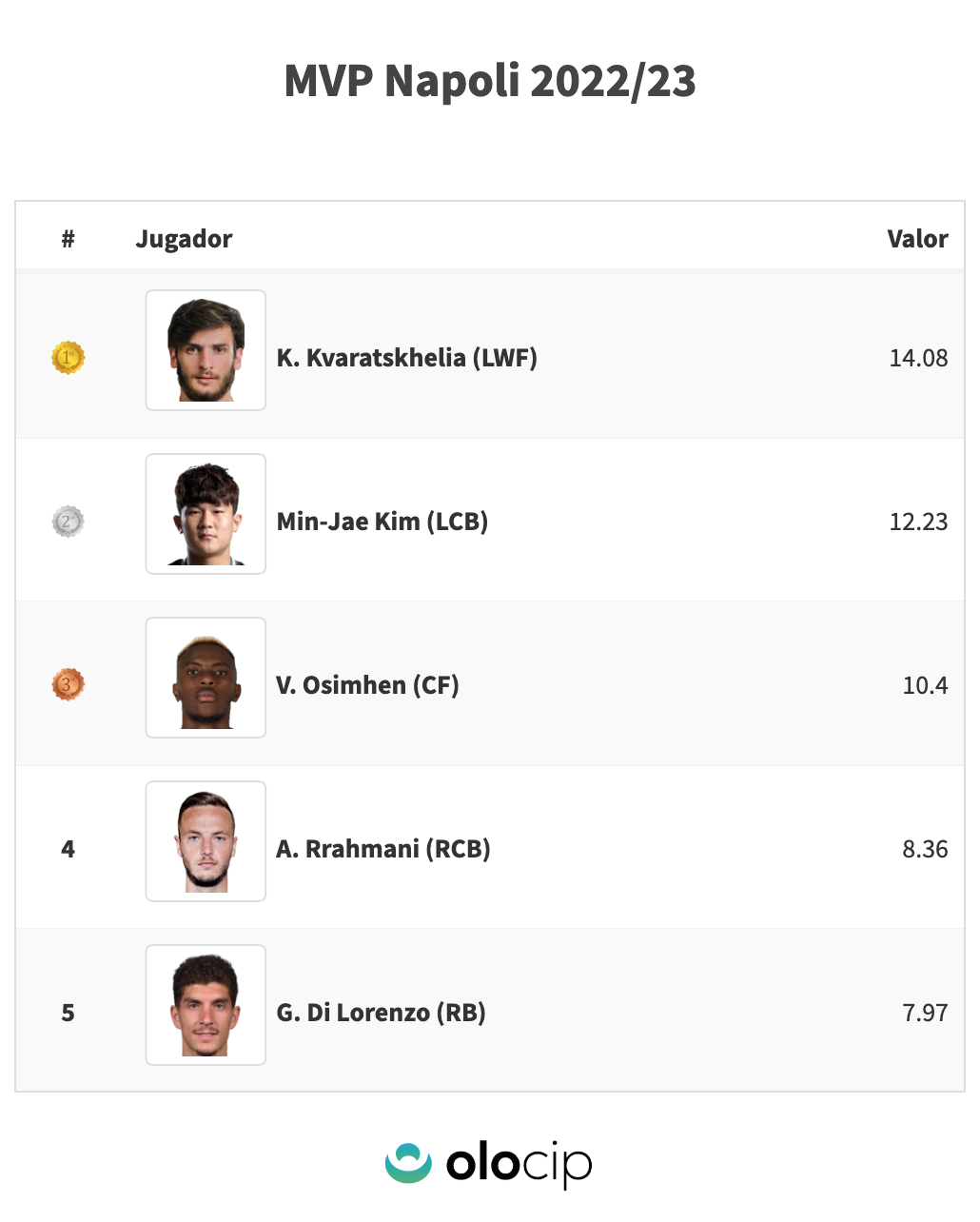Click the rank number 5

68,1013
